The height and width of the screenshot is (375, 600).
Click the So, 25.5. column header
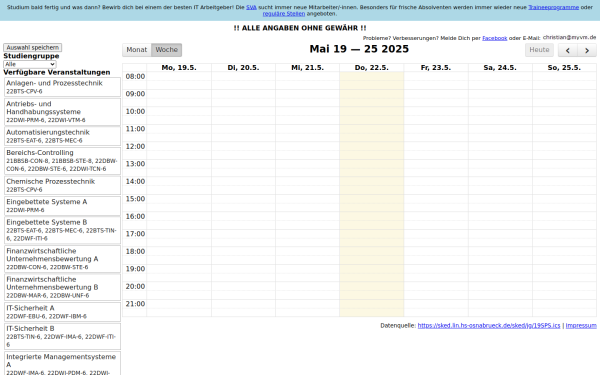click(564, 68)
